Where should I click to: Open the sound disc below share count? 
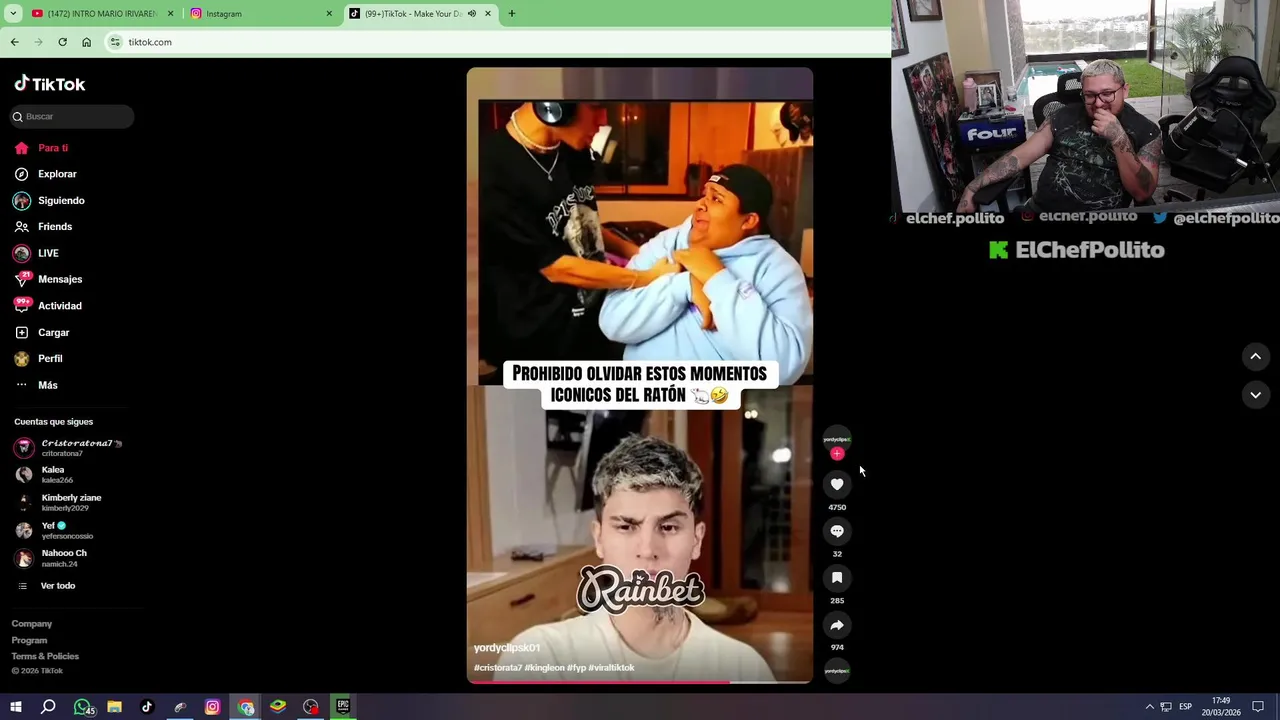point(837,671)
